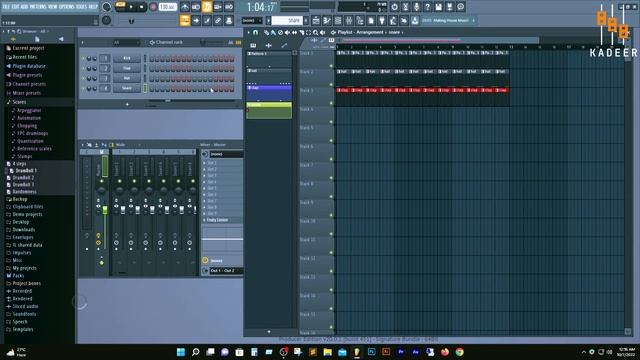
Task: Select the Snare pattern in the picker
Action: tap(269, 110)
